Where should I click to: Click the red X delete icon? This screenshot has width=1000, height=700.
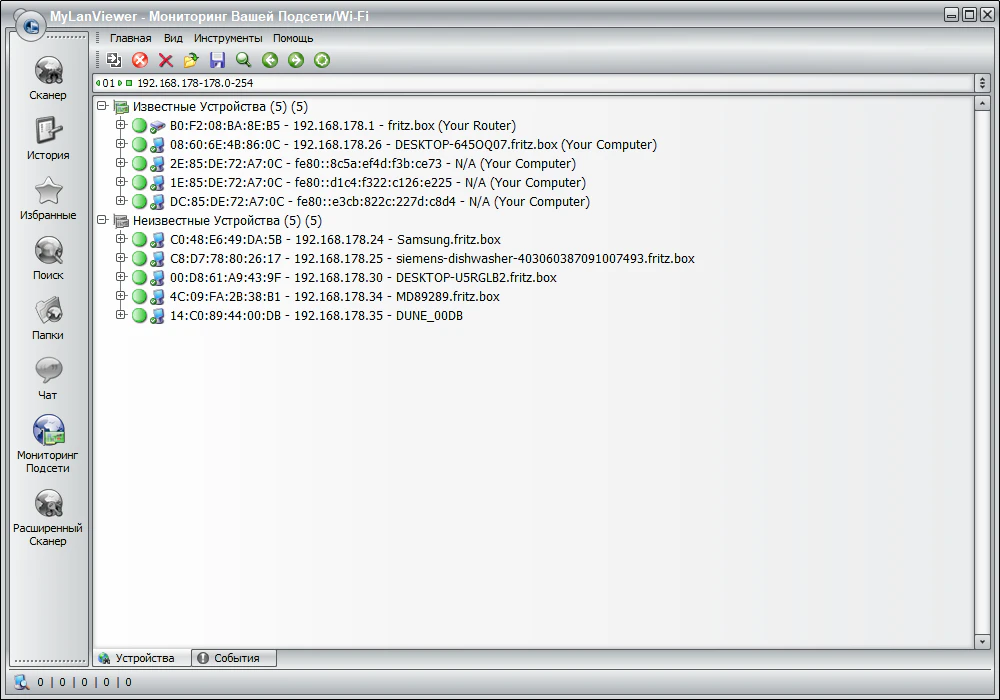tap(166, 61)
